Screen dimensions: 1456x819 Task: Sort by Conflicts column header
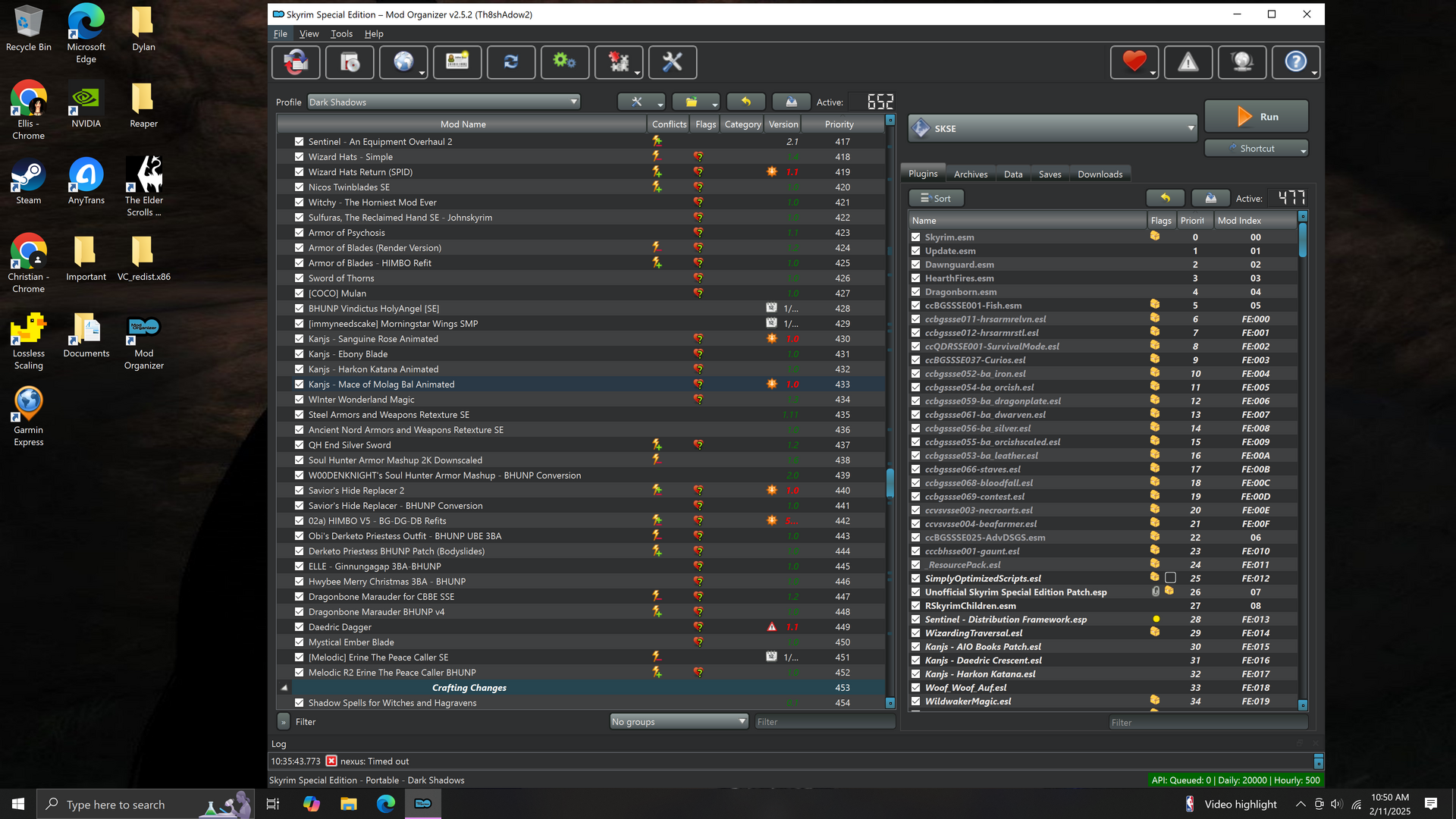click(669, 124)
